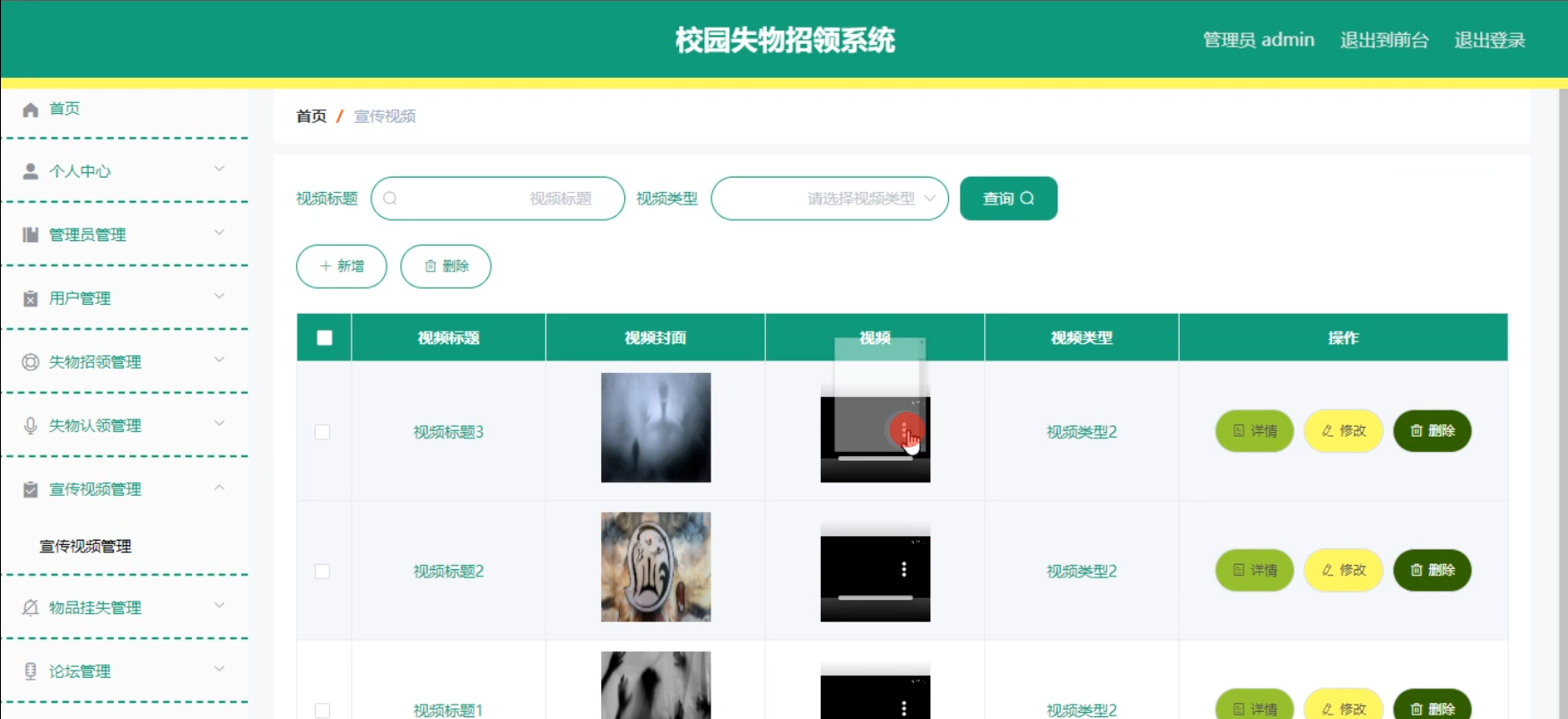Toggle the select-all checkbox in table header
1568x719 pixels.
(325, 338)
